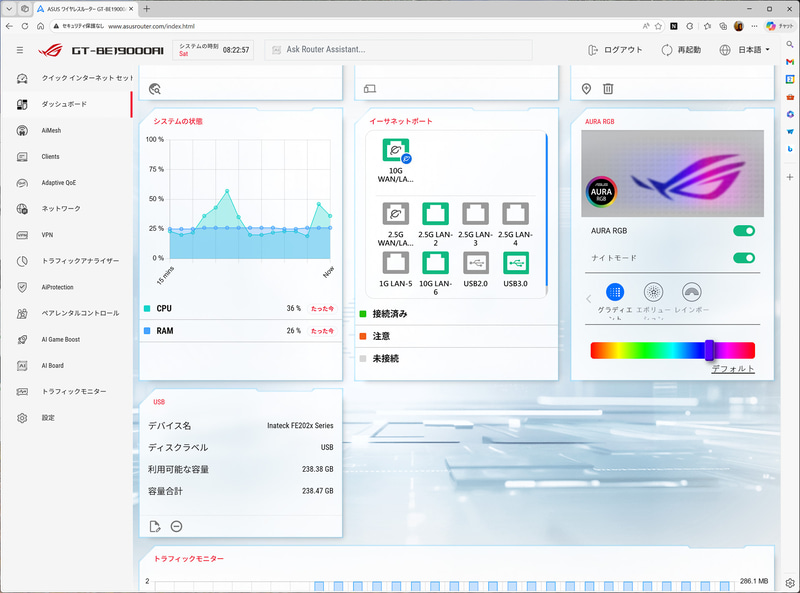Select the レインボー lighting effect
This screenshot has height=593, width=800.
[692, 292]
